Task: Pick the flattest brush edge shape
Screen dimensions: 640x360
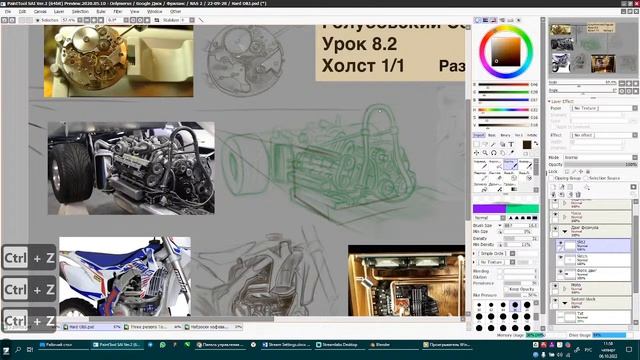Action: [535, 218]
